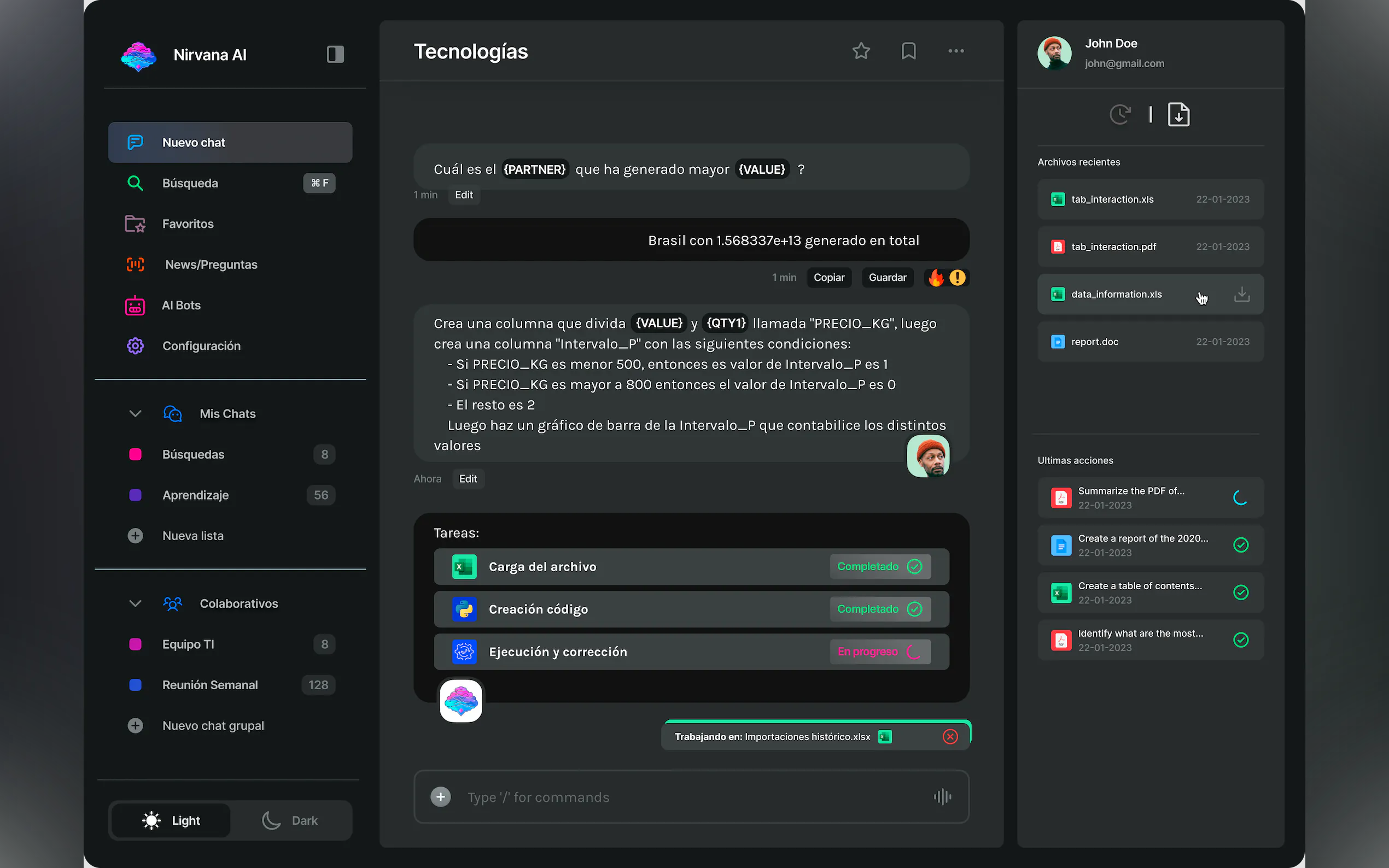This screenshot has width=1389, height=868.
Task: Click the voice input waveform icon
Action: click(942, 797)
